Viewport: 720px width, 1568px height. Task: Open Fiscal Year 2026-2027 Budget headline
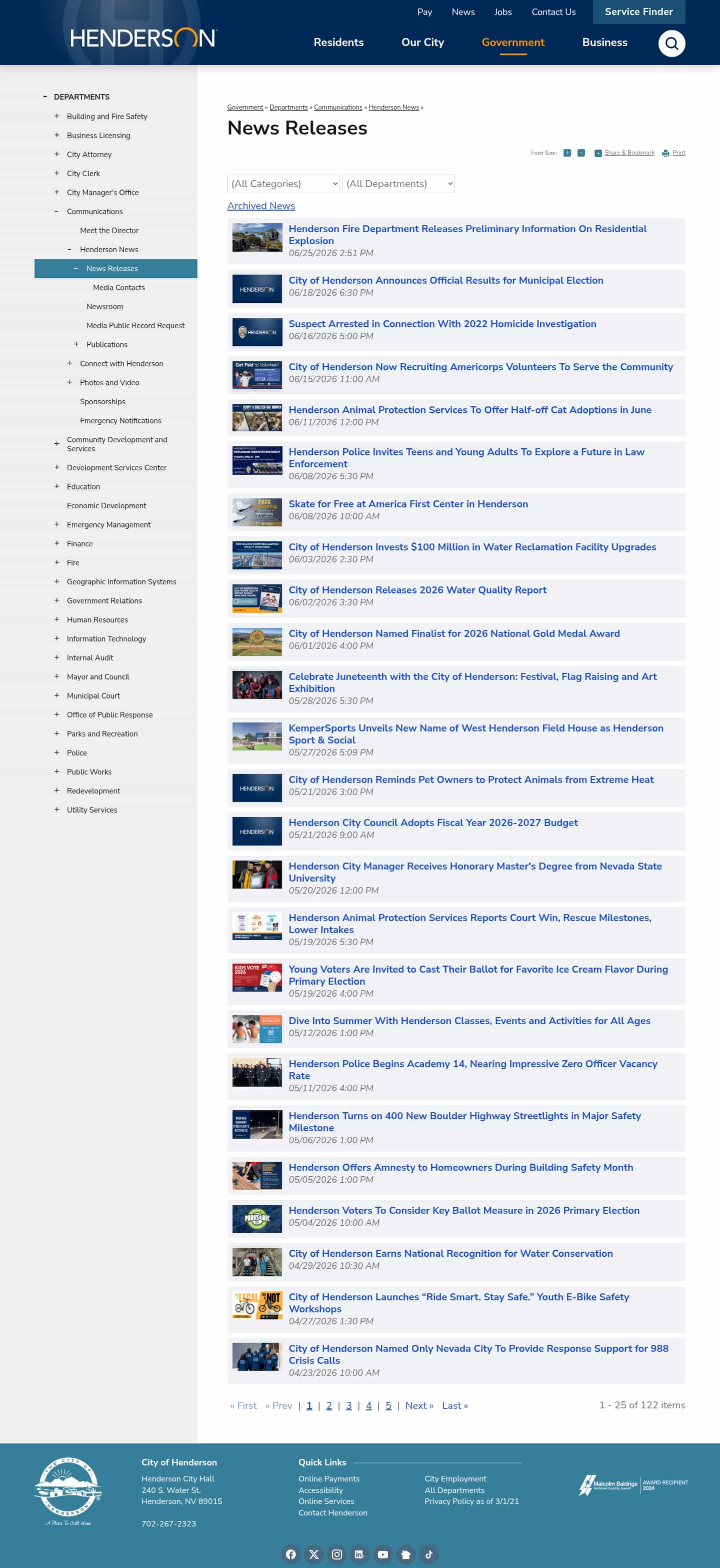click(433, 823)
